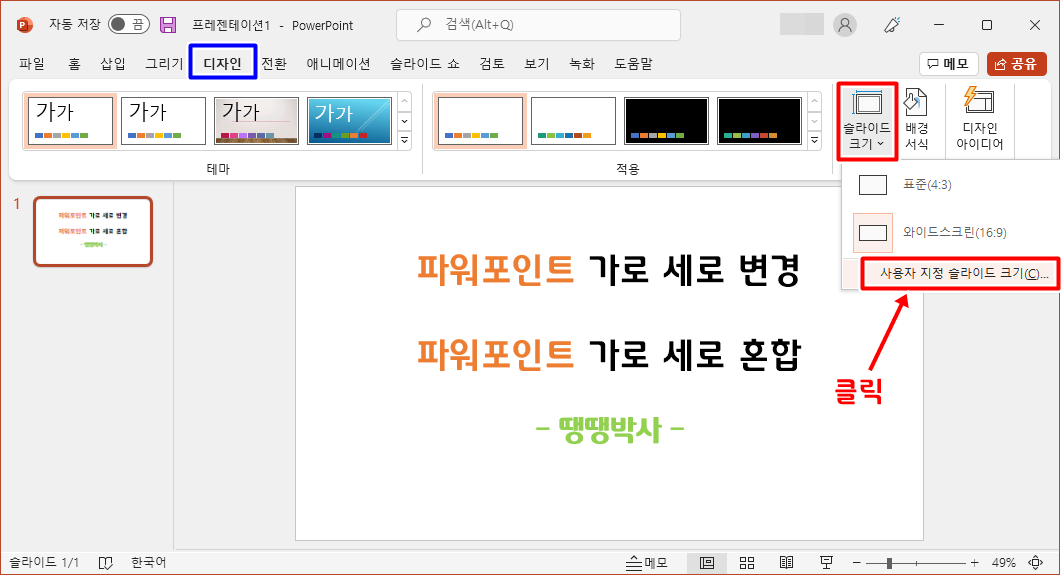The height and width of the screenshot is (575, 1063).
Task: Open the 애니메이션 ribbon tab
Action: point(338,63)
